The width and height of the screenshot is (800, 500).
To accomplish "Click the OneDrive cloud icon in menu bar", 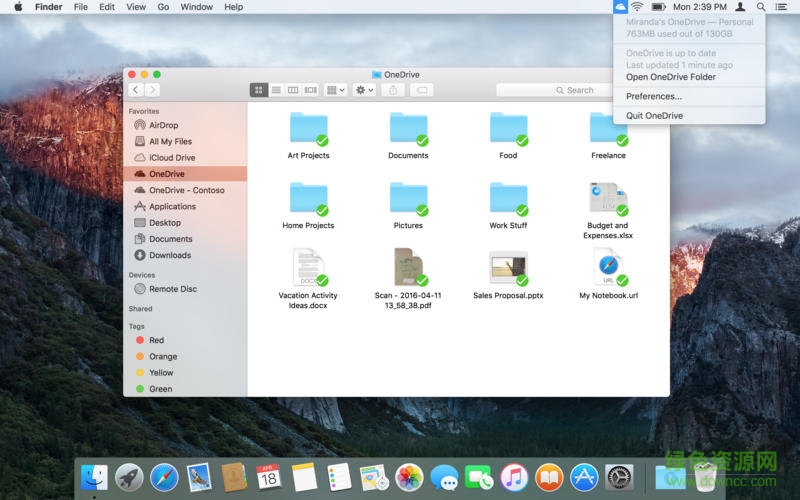I will click(621, 7).
